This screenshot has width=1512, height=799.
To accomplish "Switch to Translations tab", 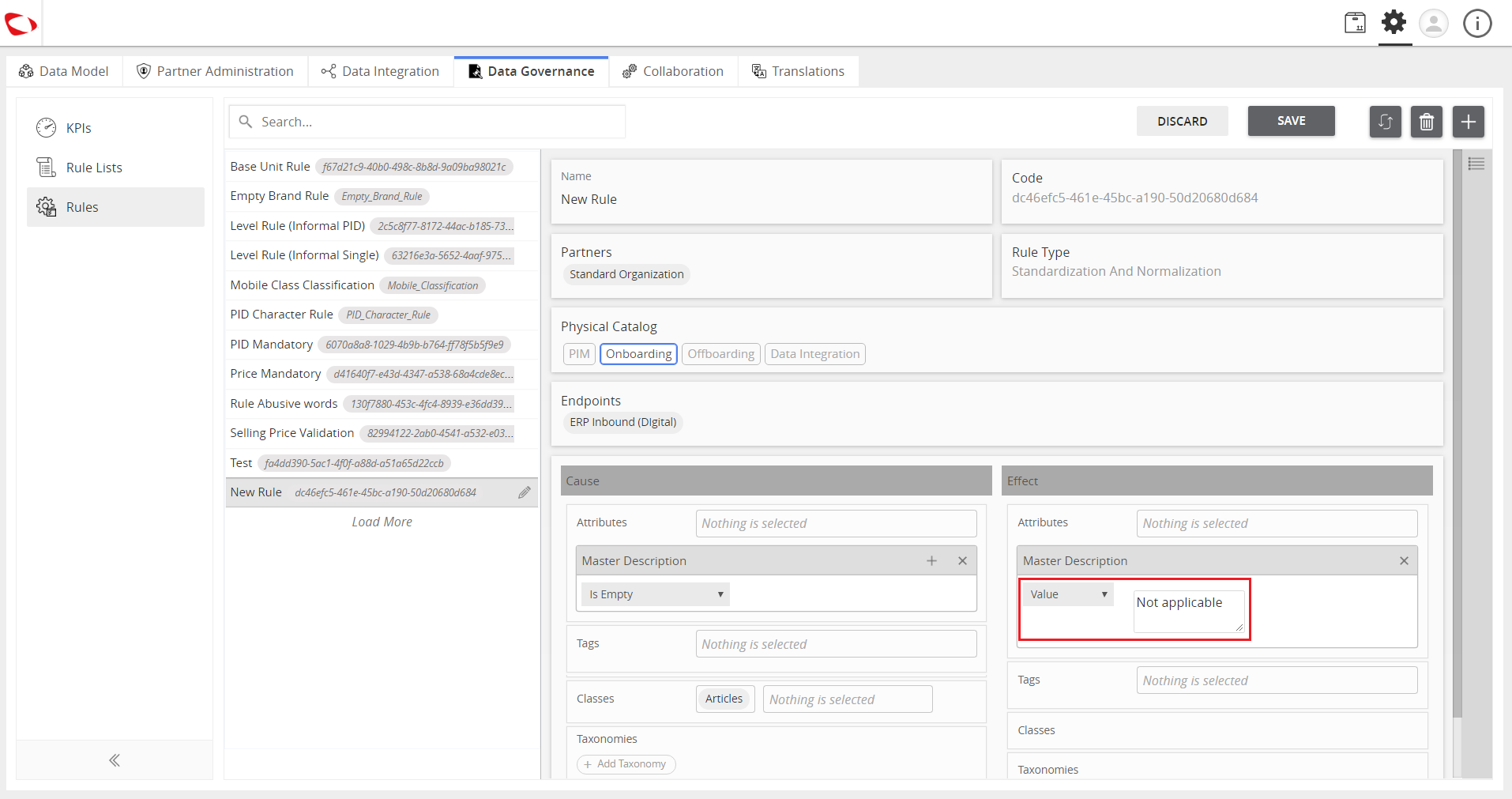I will (798, 71).
